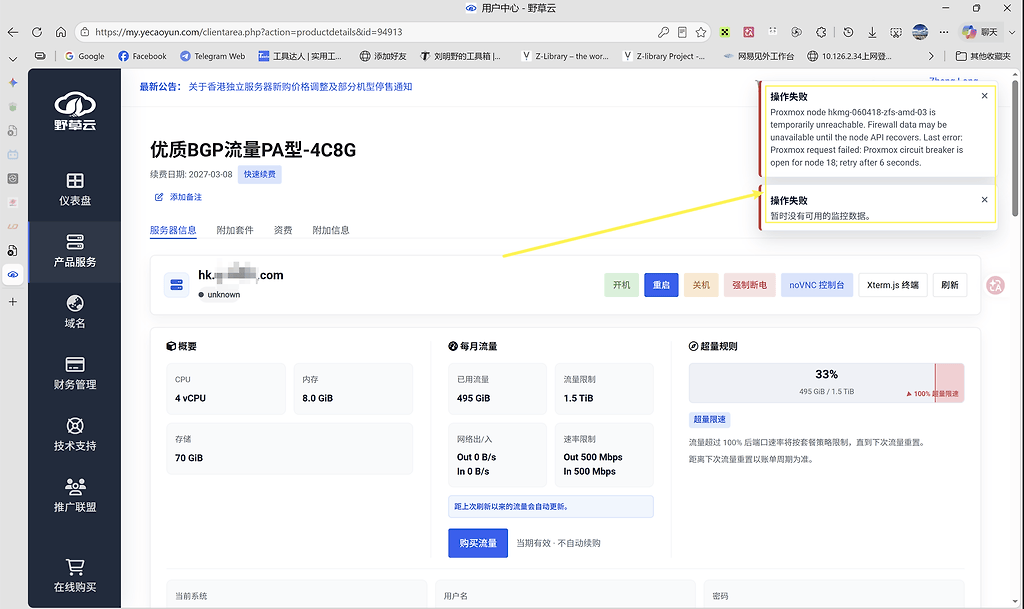The image size is (1024, 609).
Task: Click the 野草云 cloud logo
Action: click(74, 112)
